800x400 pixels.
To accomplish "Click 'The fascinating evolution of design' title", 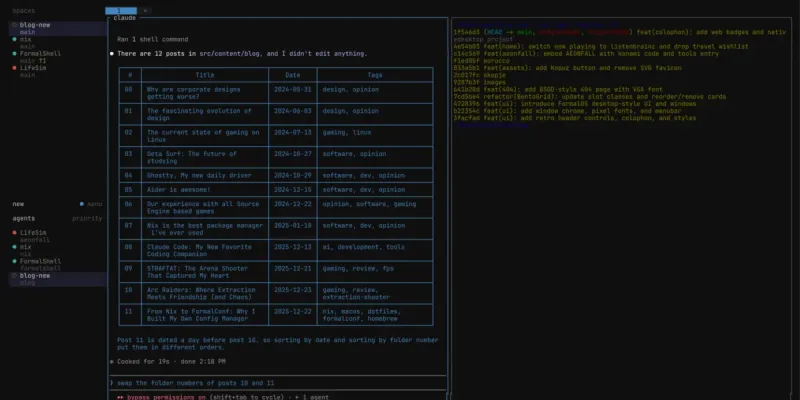I will [x=199, y=114].
